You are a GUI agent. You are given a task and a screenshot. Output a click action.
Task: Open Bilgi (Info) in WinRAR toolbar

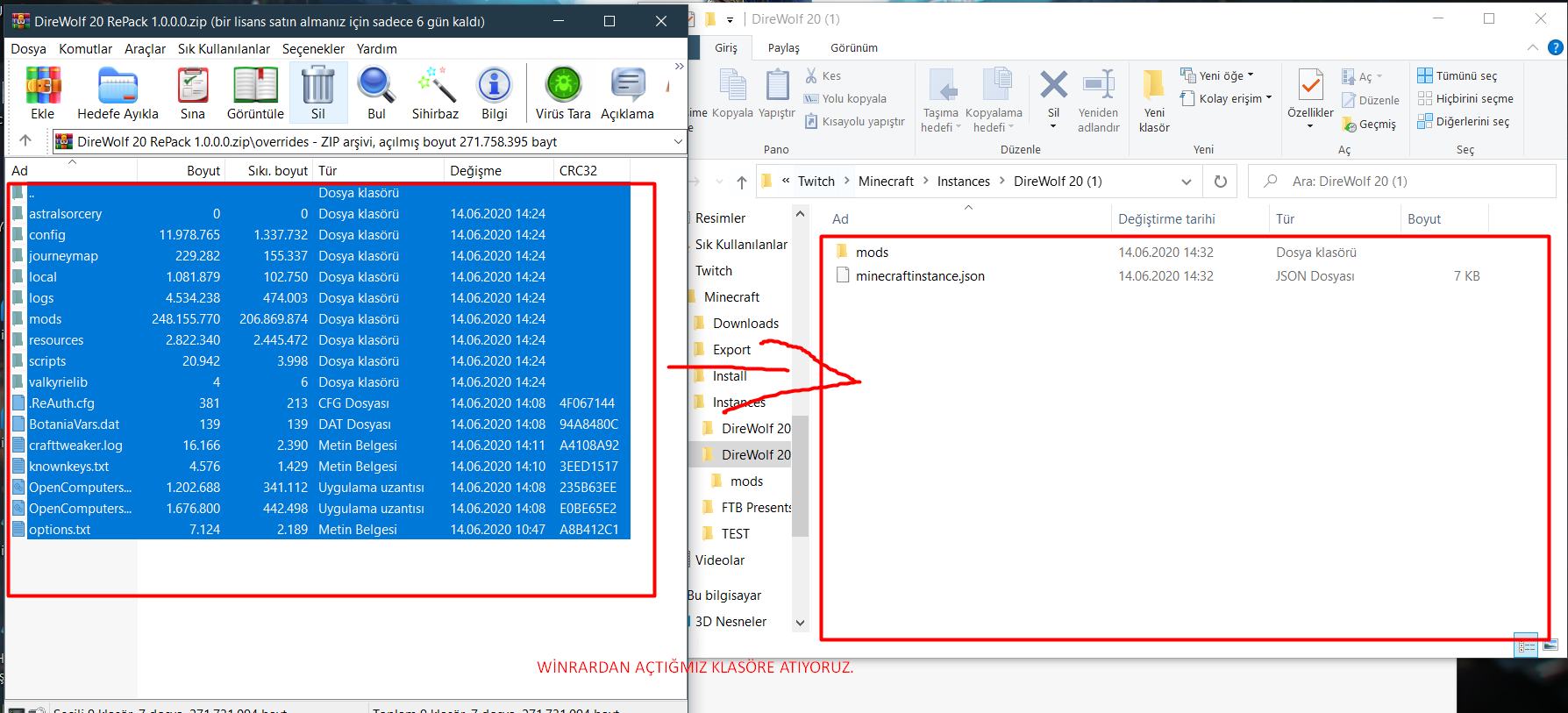(x=495, y=93)
